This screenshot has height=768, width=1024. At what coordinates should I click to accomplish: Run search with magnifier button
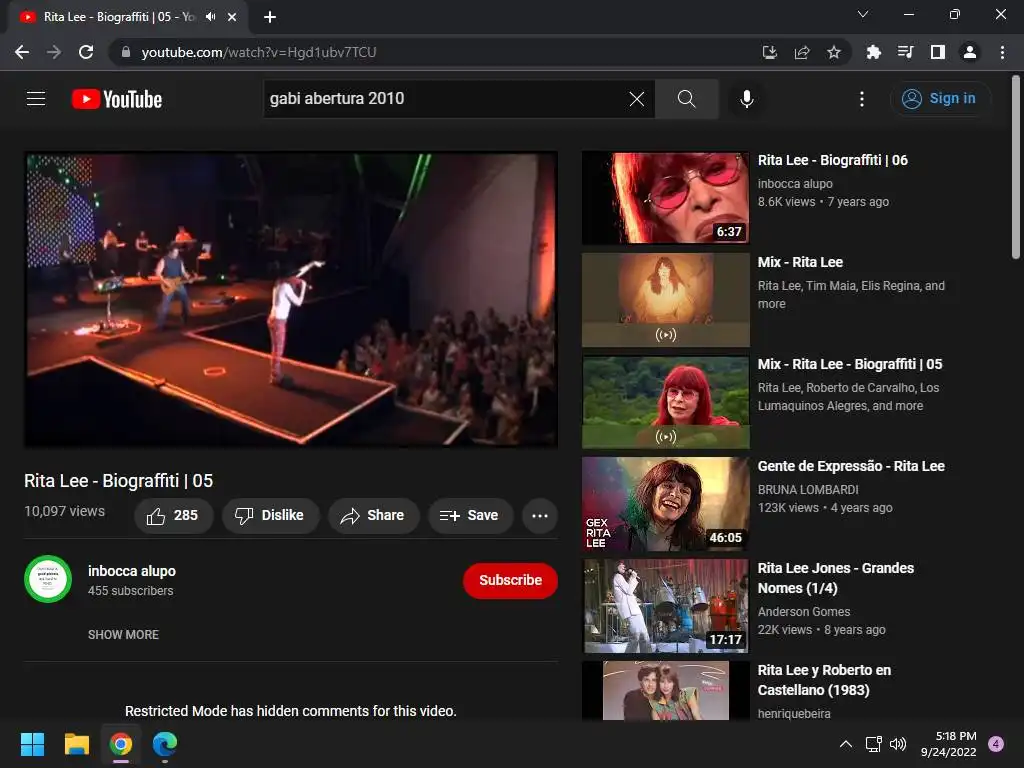click(686, 99)
